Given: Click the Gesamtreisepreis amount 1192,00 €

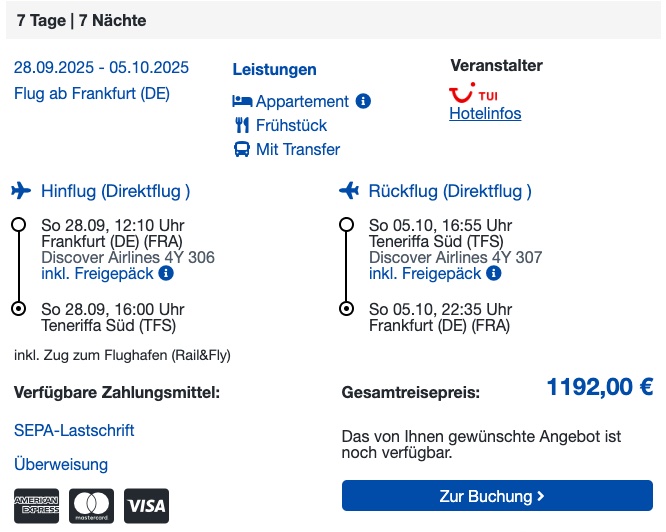Looking at the screenshot, I should (600, 387).
